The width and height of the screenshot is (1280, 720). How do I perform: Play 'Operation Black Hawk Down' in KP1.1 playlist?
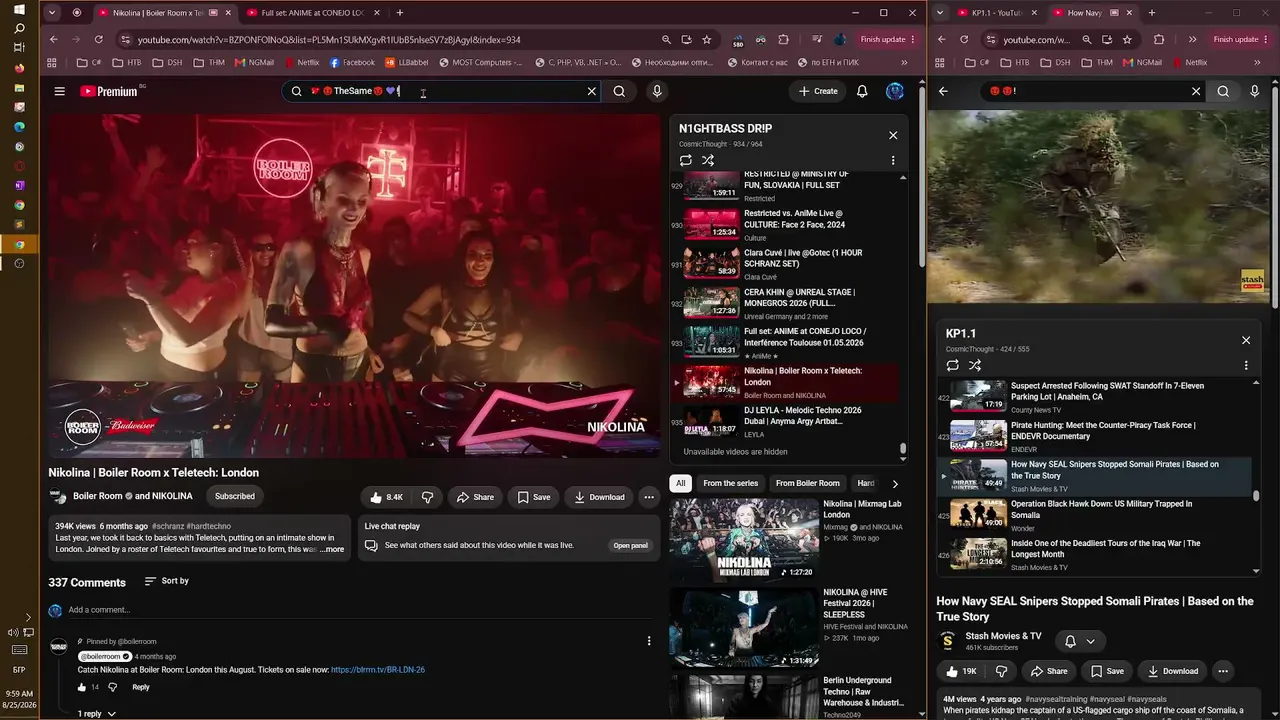(x=1094, y=515)
